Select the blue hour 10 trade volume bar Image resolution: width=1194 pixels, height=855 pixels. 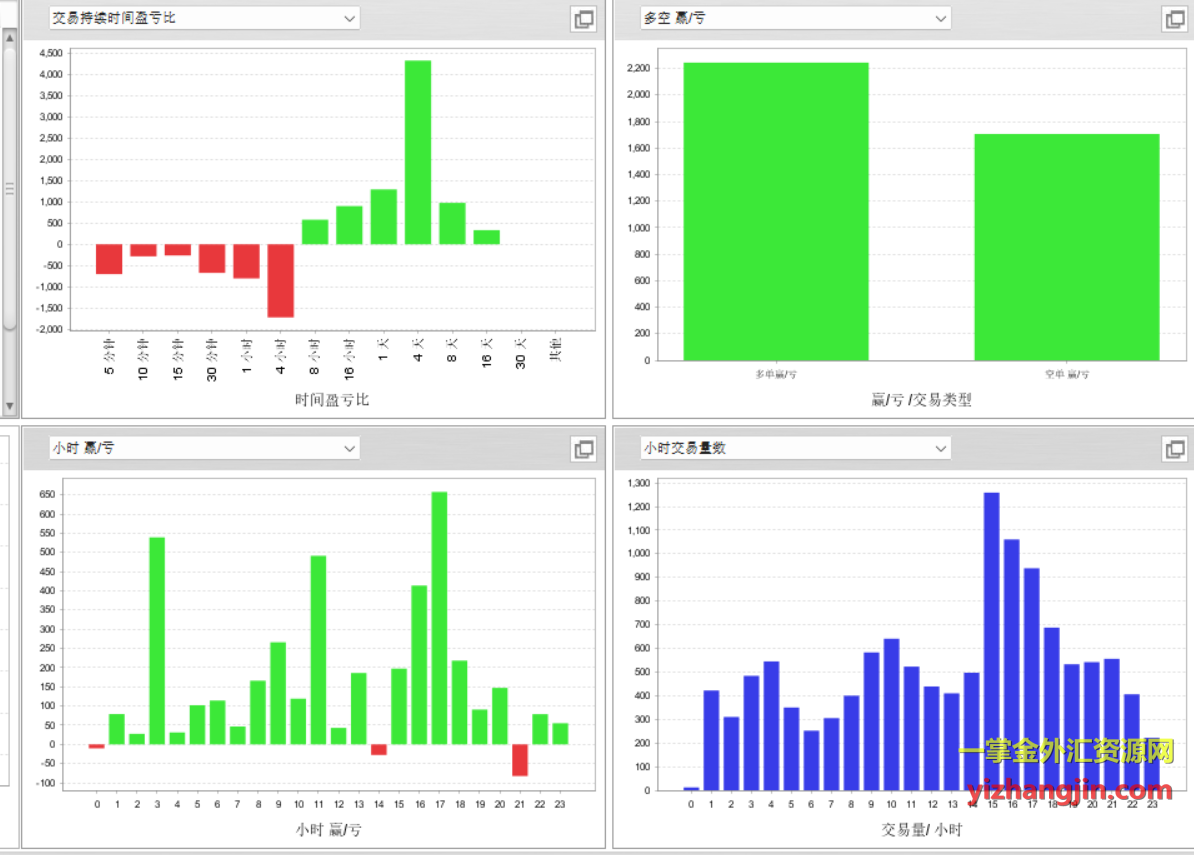(x=891, y=714)
